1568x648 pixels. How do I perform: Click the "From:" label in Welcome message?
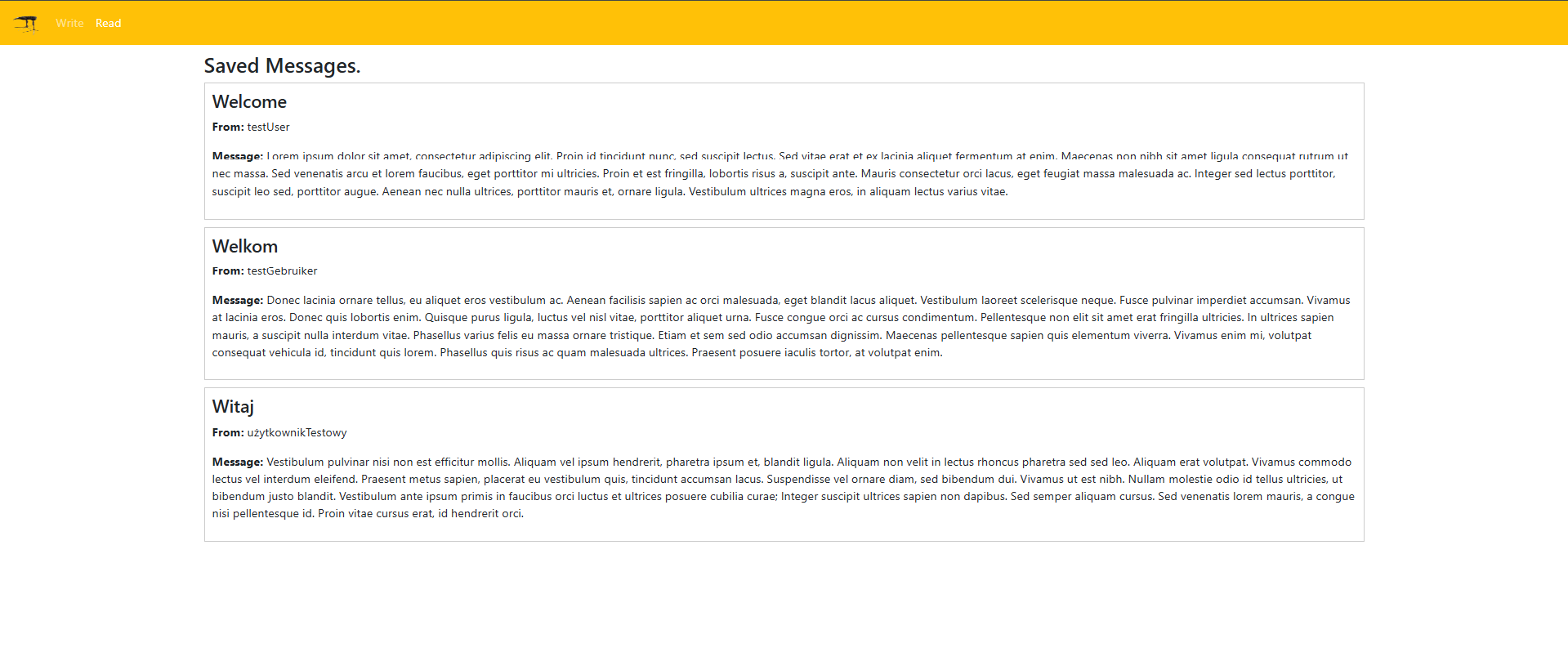coord(228,127)
